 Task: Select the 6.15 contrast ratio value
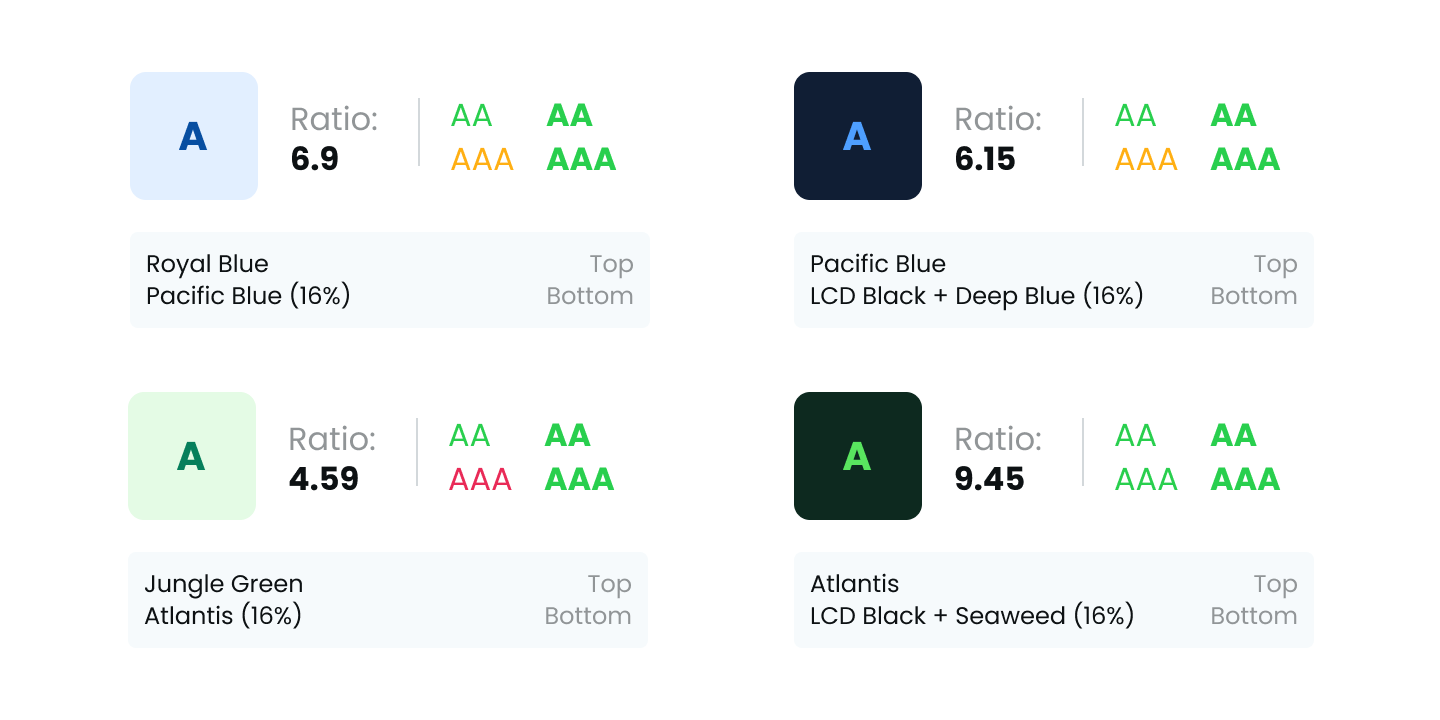click(x=985, y=159)
